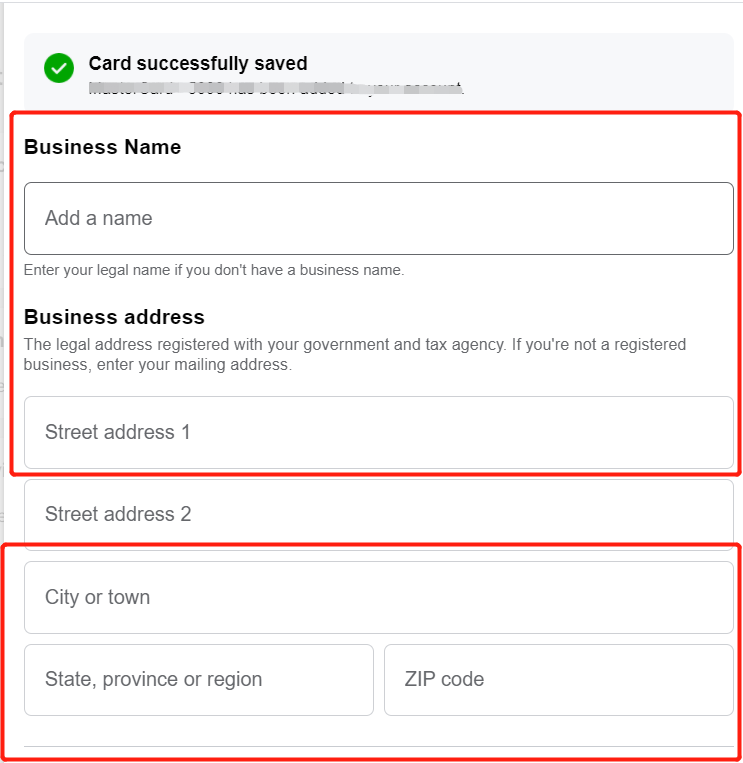The height and width of the screenshot is (763, 743).
Task: Click into "State, province or region" field
Action: pyautogui.click(x=198, y=679)
